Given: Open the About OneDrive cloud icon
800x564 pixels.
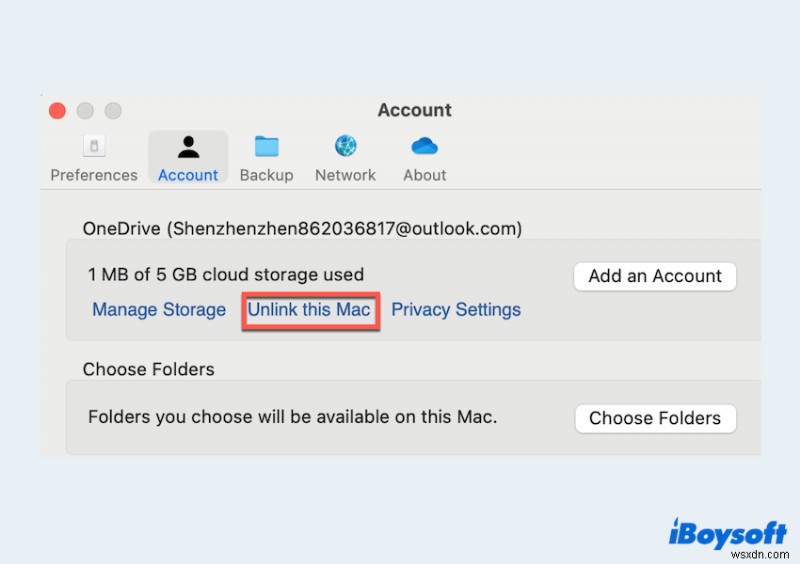Looking at the screenshot, I should (x=424, y=146).
